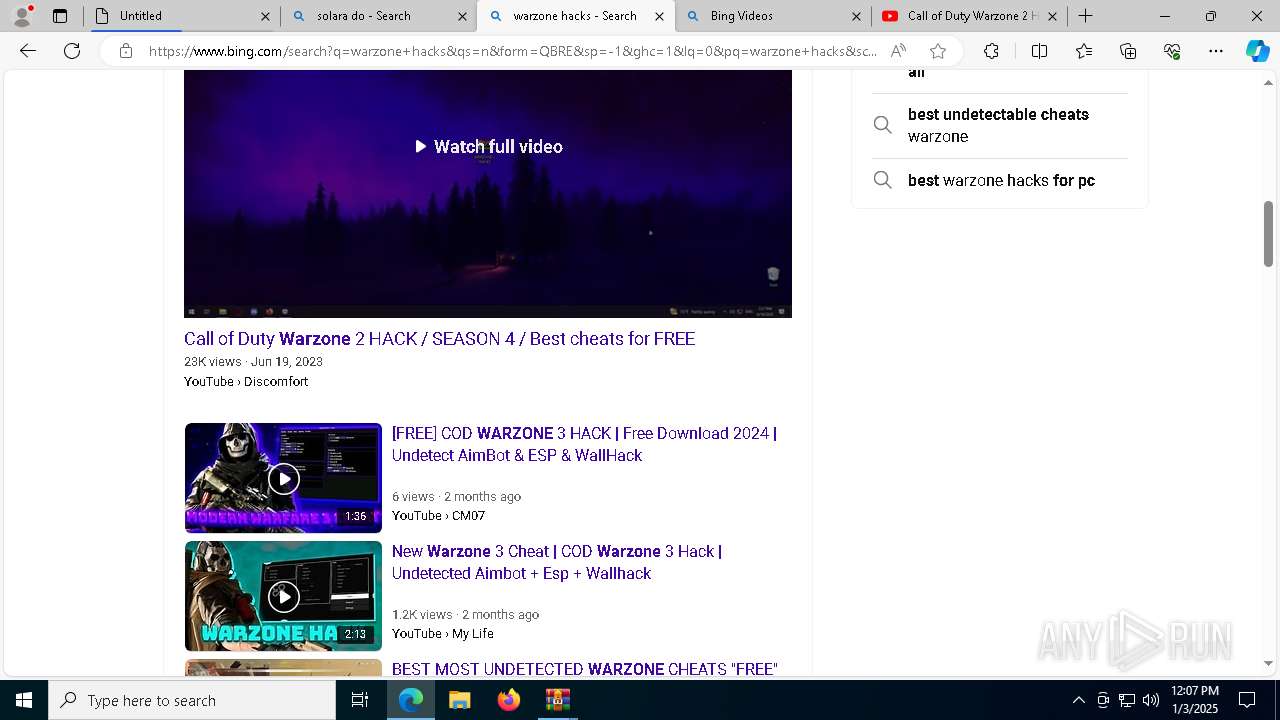This screenshot has width=1280, height=720.
Task: Close the solara do - Search tab
Action: (x=462, y=16)
